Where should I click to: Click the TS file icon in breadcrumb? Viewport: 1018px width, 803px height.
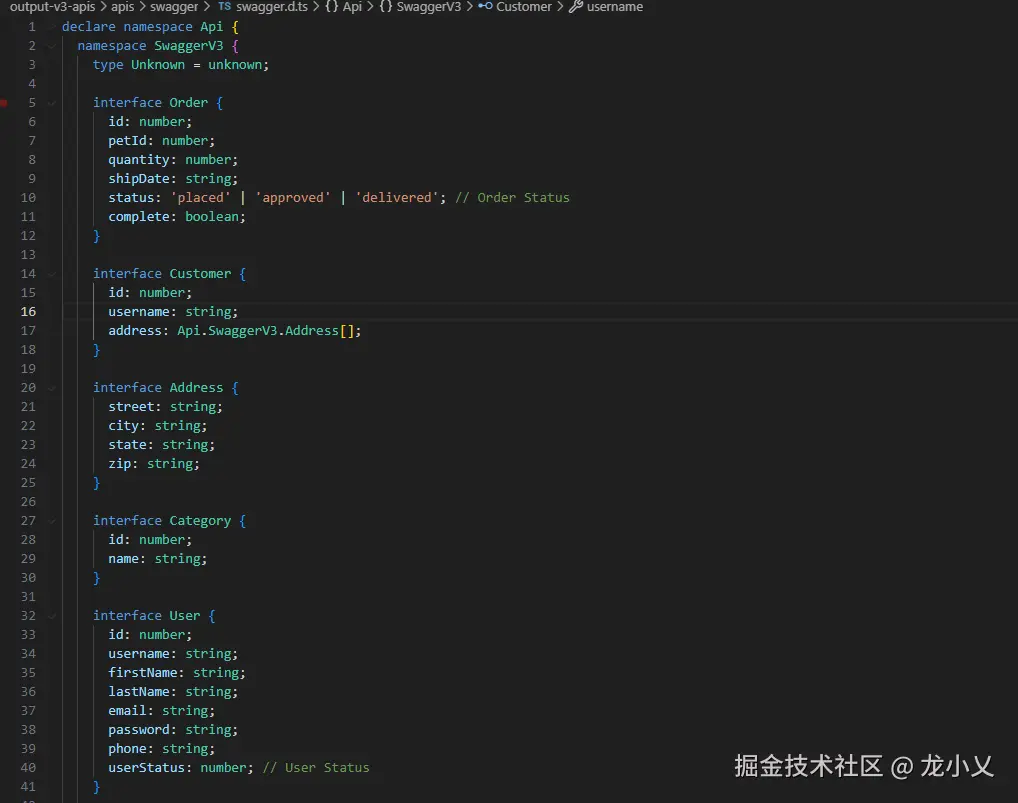pyautogui.click(x=224, y=6)
